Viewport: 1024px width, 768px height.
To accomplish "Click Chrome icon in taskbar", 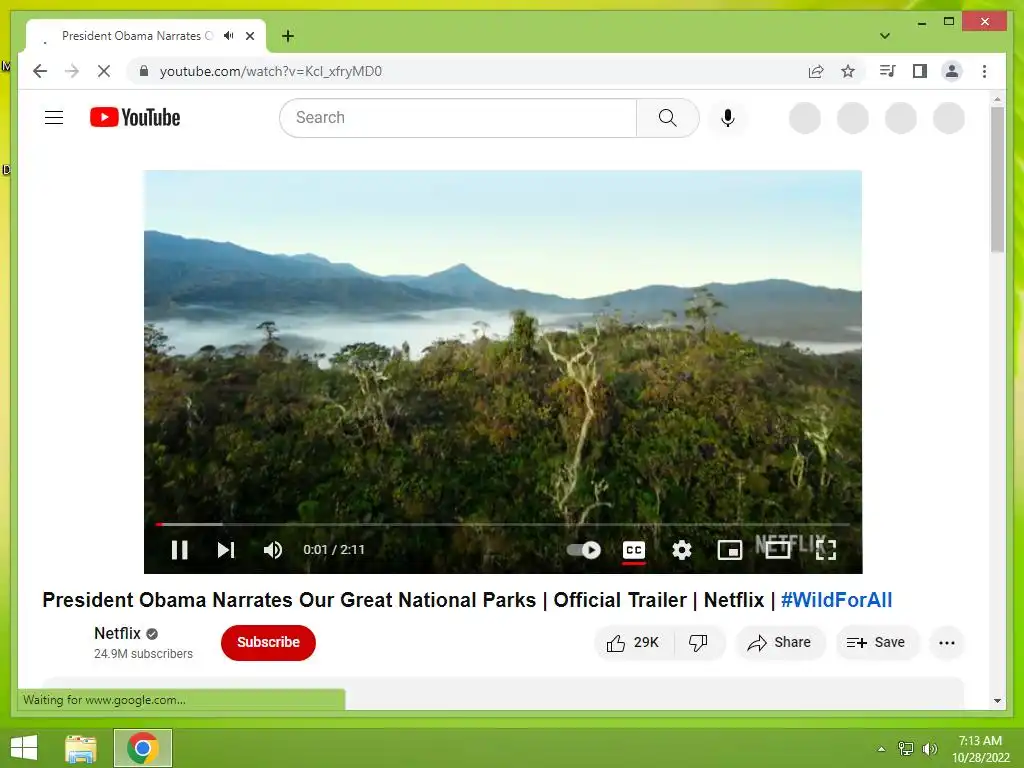I will 143,748.
